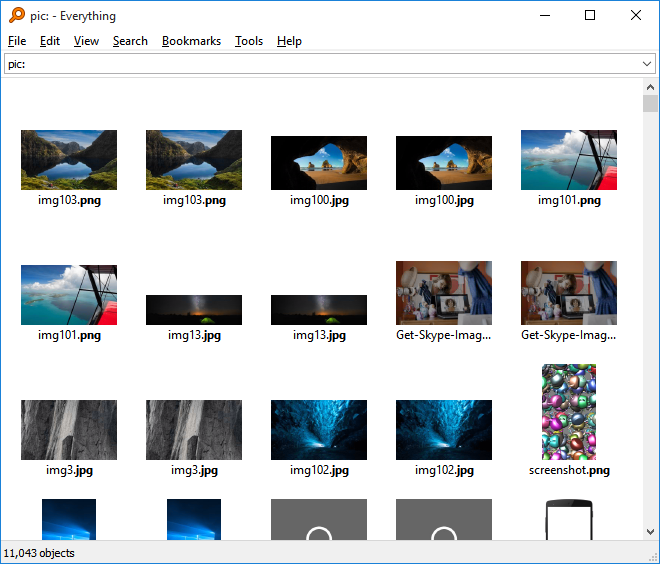The height and width of the screenshot is (564, 660).
Task: Click the search box containing pic:
Action: pyautogui.click(x=320, y=64)
